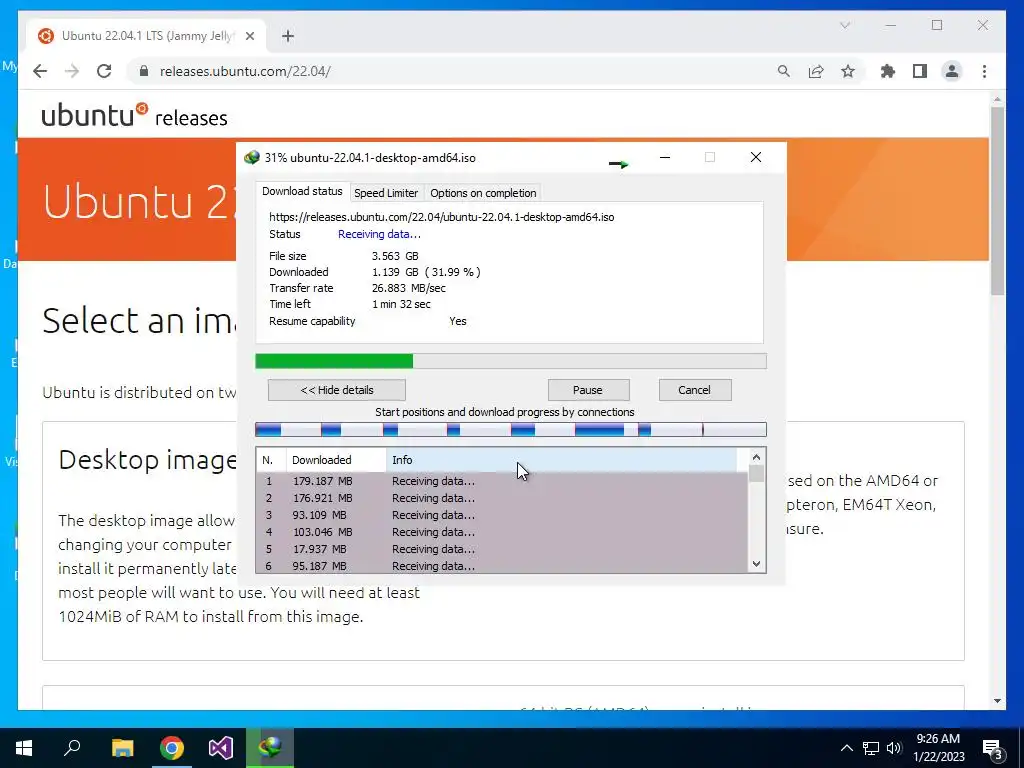Click N. column header
1024x768 pixels.
click(x=271, y=460)
